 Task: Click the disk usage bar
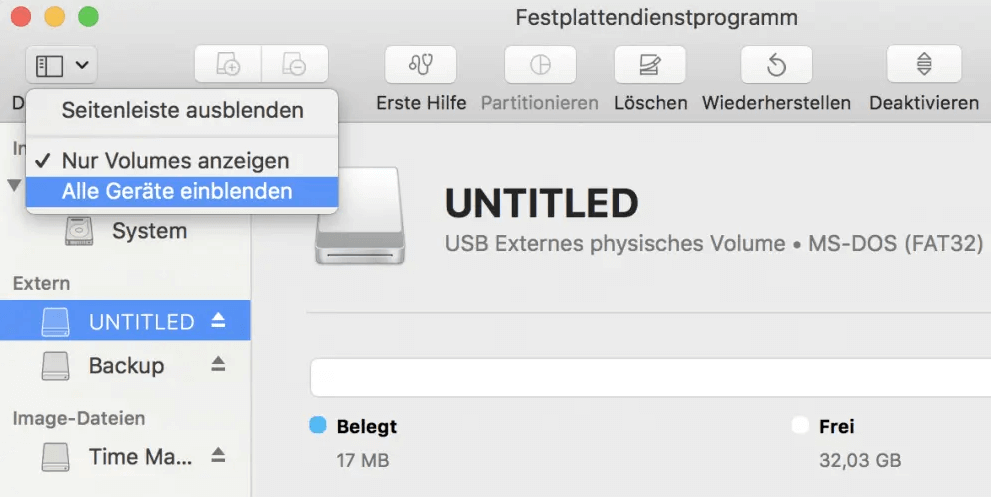pos(650,377)
